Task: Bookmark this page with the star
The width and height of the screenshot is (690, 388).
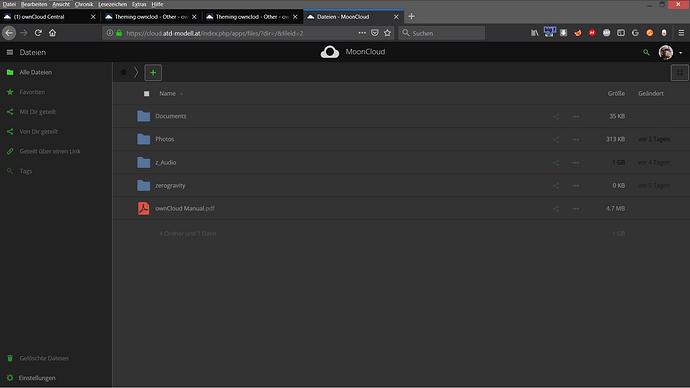Action: pyautogui.click(x=387, y=33)
